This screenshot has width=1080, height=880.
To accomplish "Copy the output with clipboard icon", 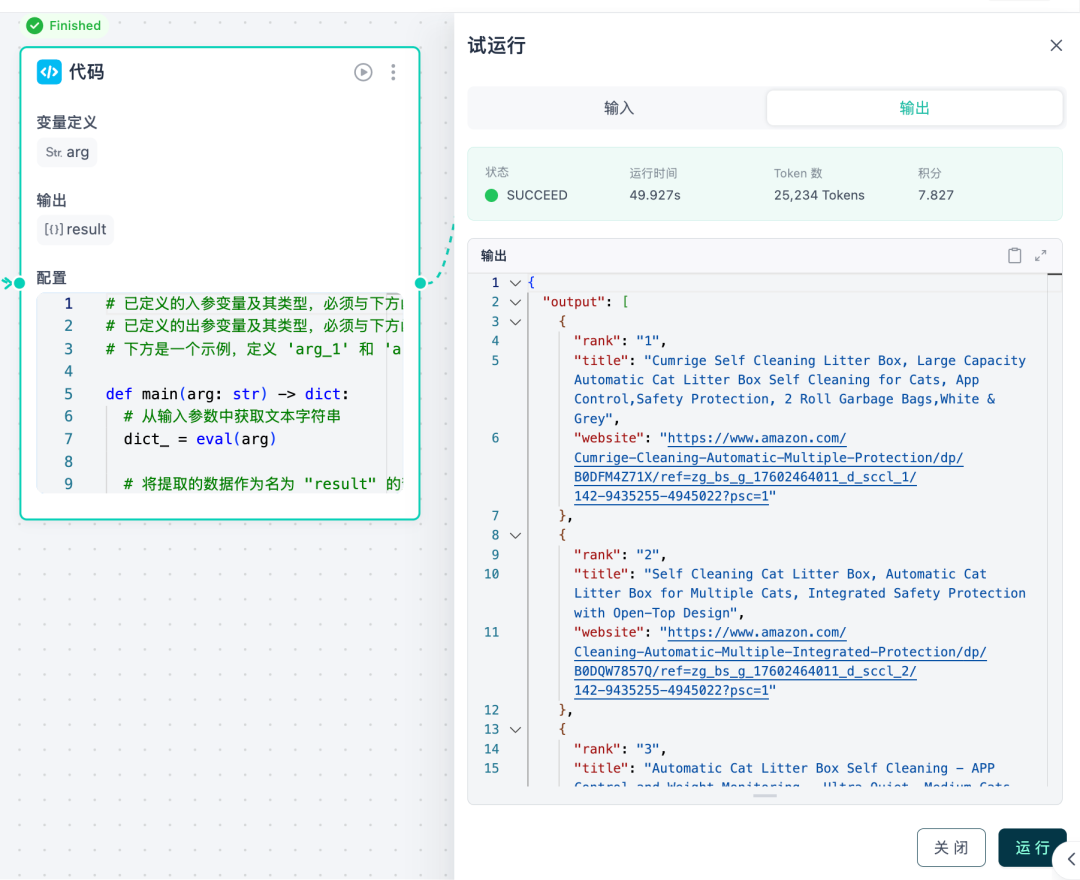I will tap(1014, 256).
